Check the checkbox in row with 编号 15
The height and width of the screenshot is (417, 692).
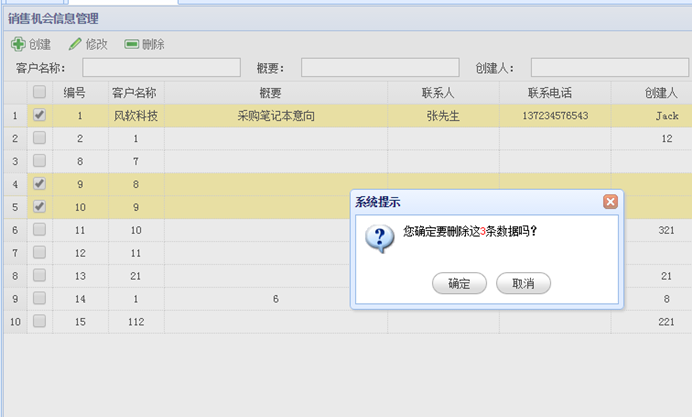(39, 321)
